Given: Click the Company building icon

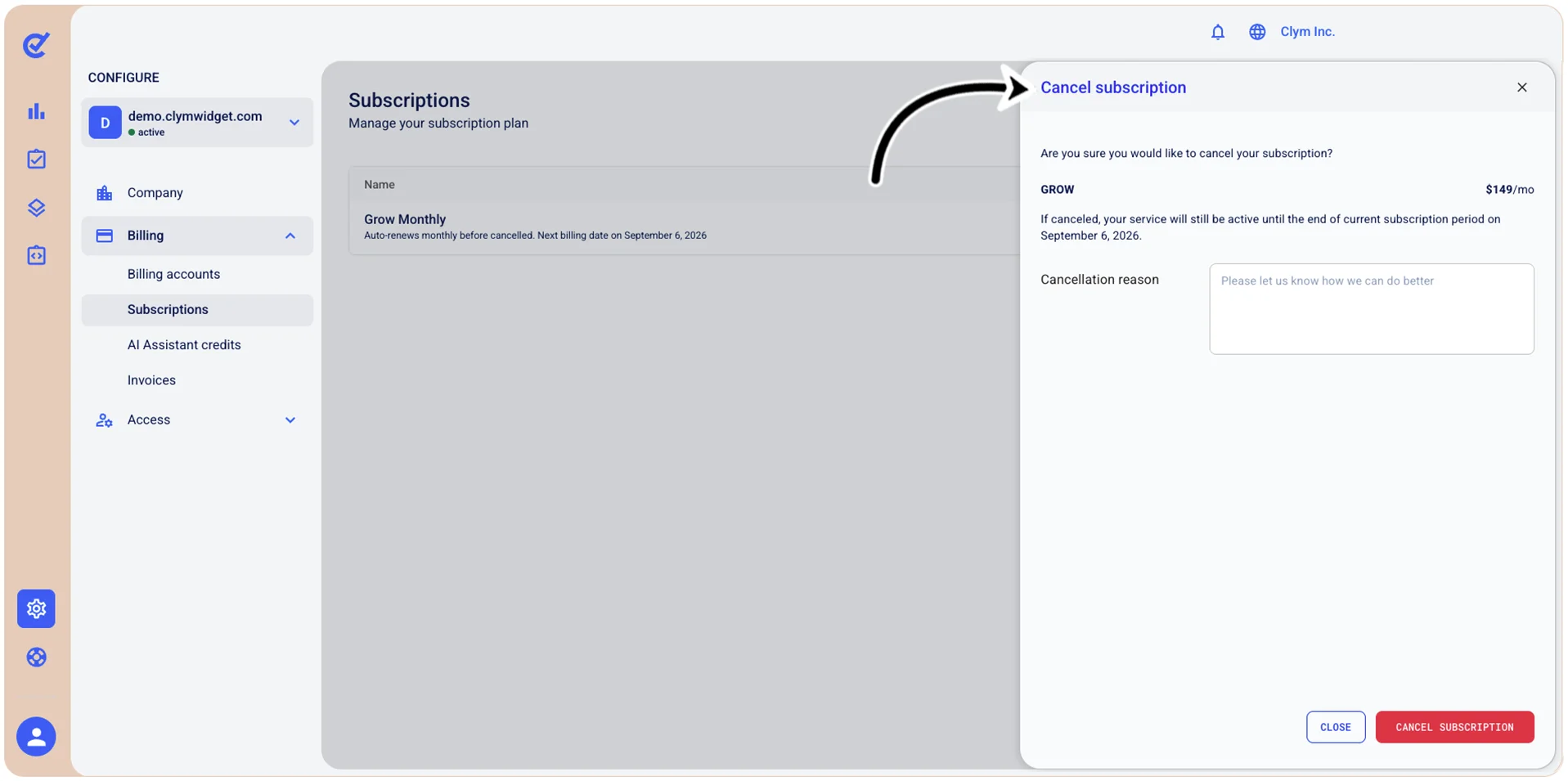Looking at the screenshot, I should pyautogui.click(x=105, y=193).
